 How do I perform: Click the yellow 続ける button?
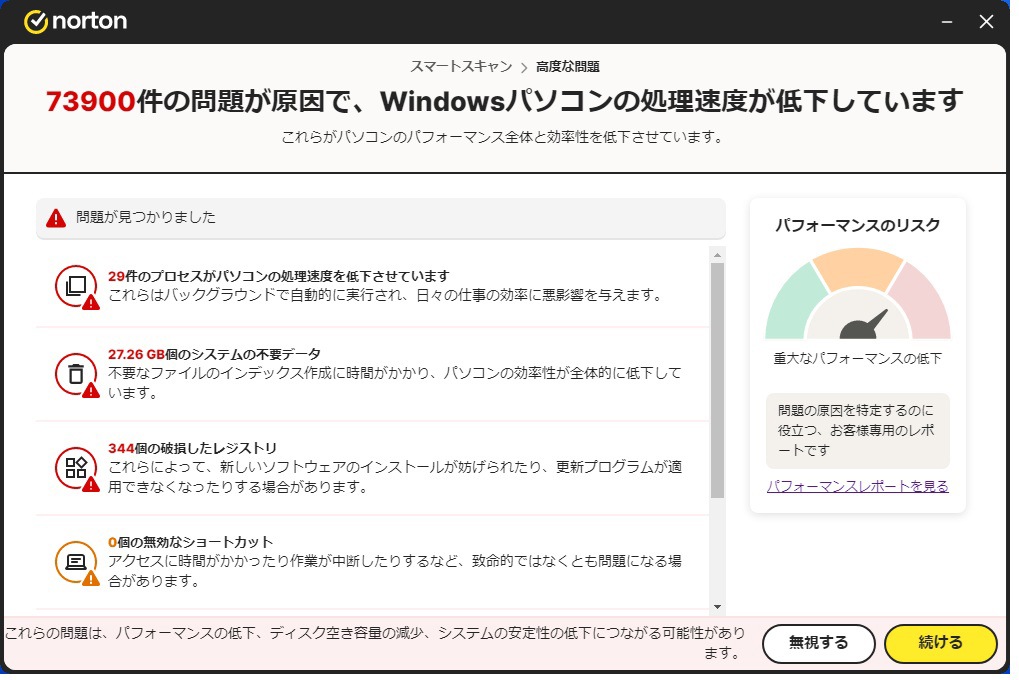click(x=940, y=643)
